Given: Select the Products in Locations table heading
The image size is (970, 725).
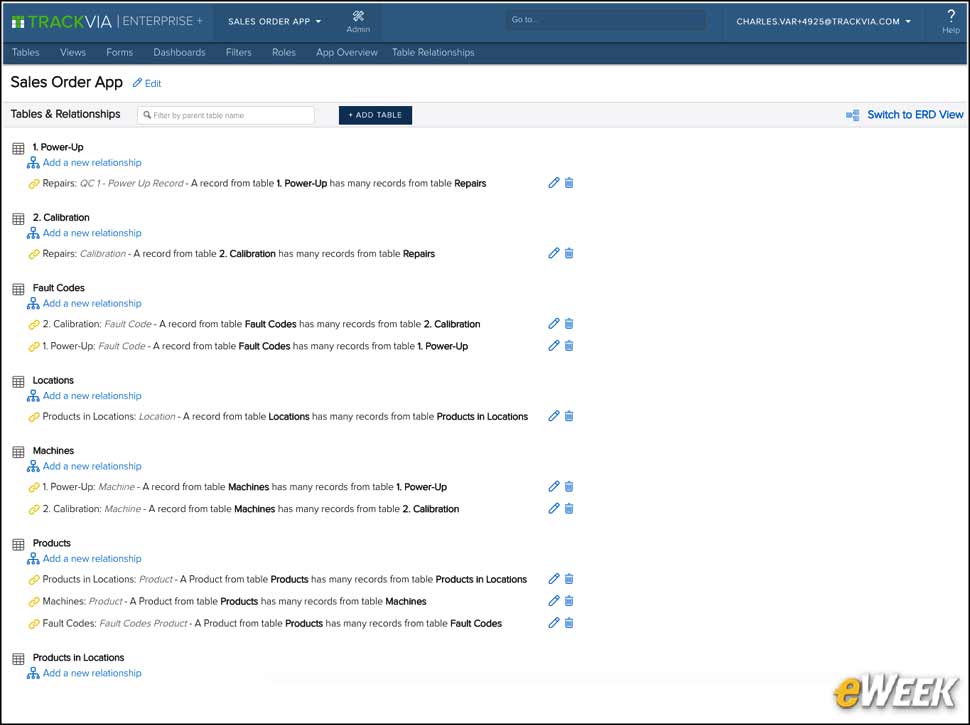Looking at the screenshot, I should point(79,658).
